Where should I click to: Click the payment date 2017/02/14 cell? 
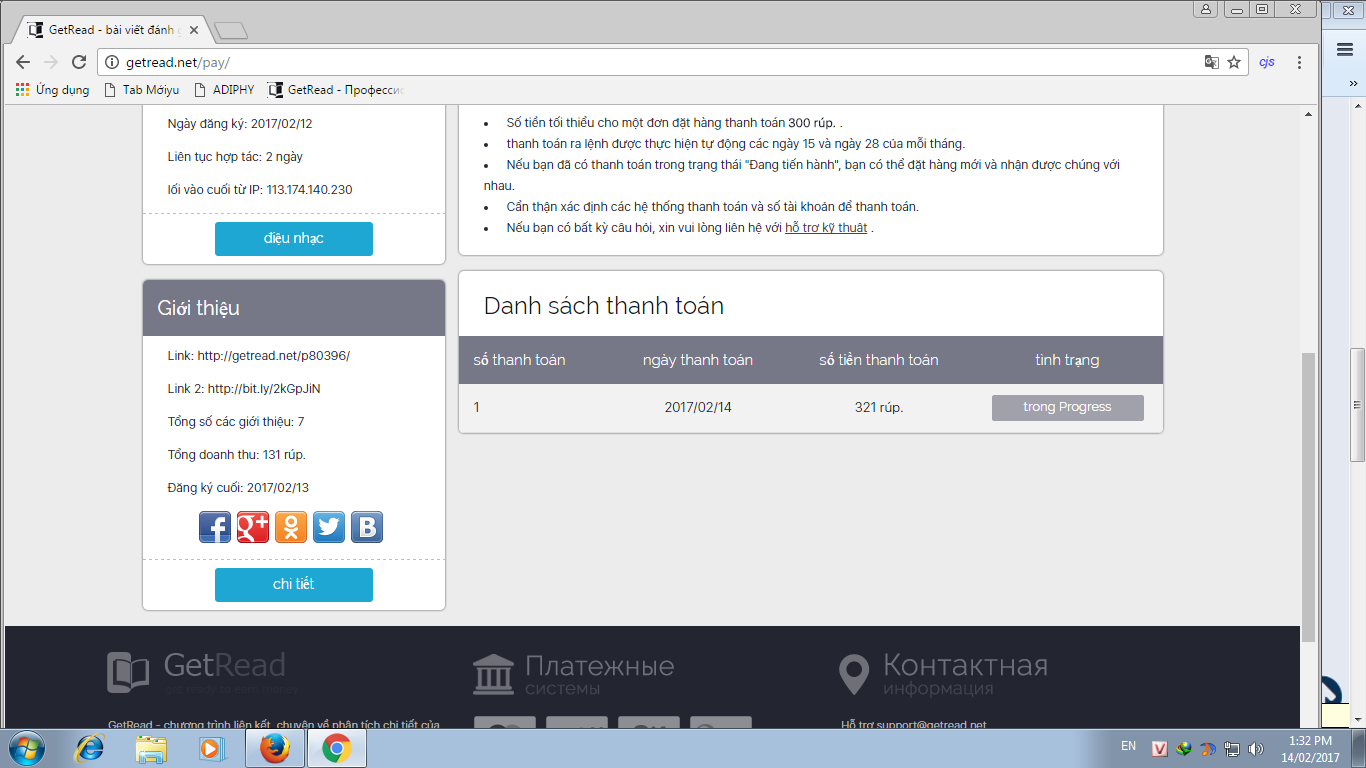(x=698, y=408)
